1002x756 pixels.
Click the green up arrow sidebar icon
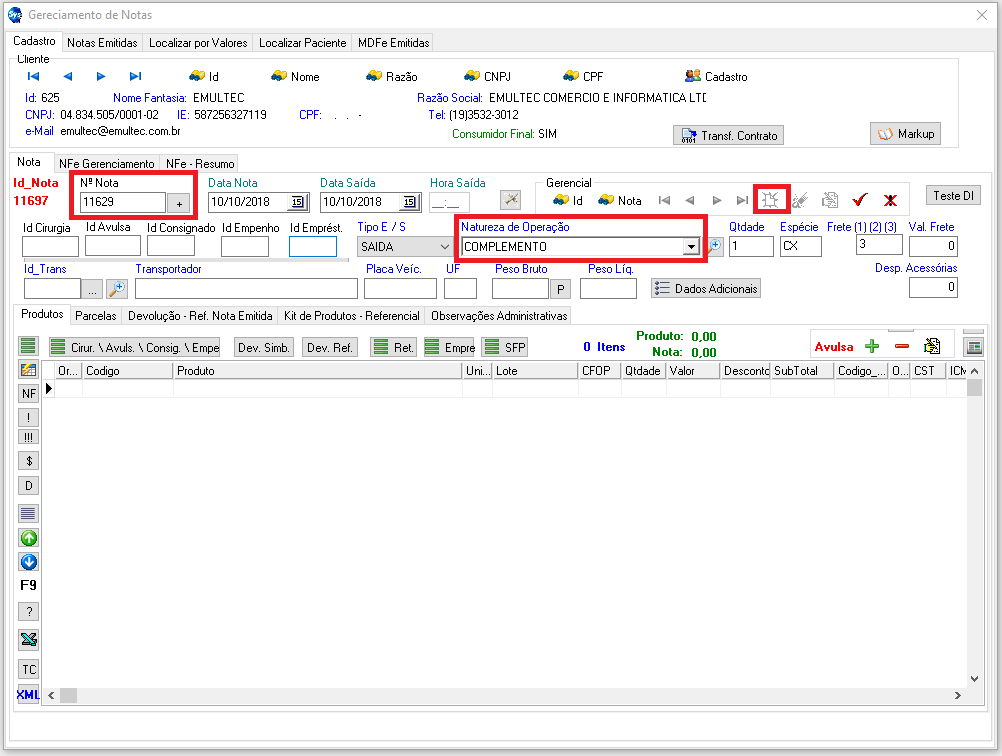point(29,537)
